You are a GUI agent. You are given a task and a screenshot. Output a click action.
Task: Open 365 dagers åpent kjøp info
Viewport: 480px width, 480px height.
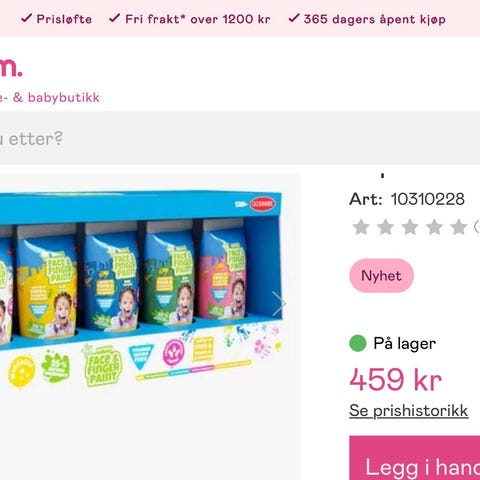coord(375,19)
